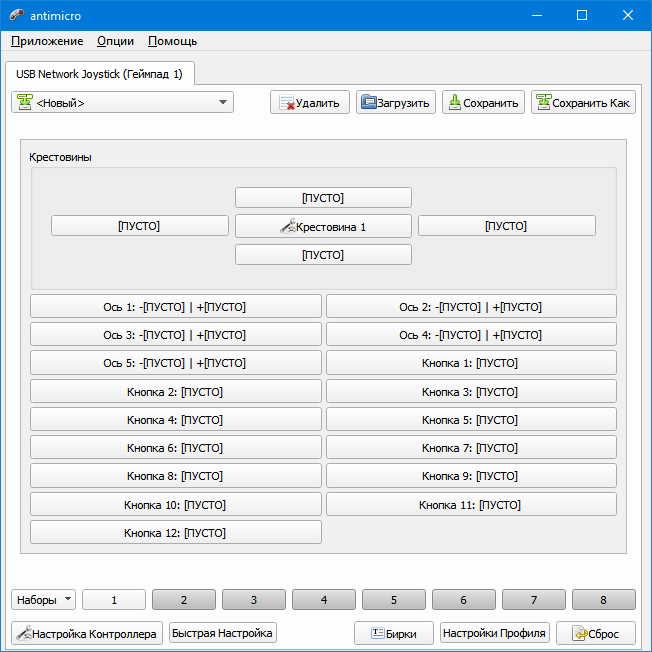Assign mapping to Кнопка 12

coord(175,532)
